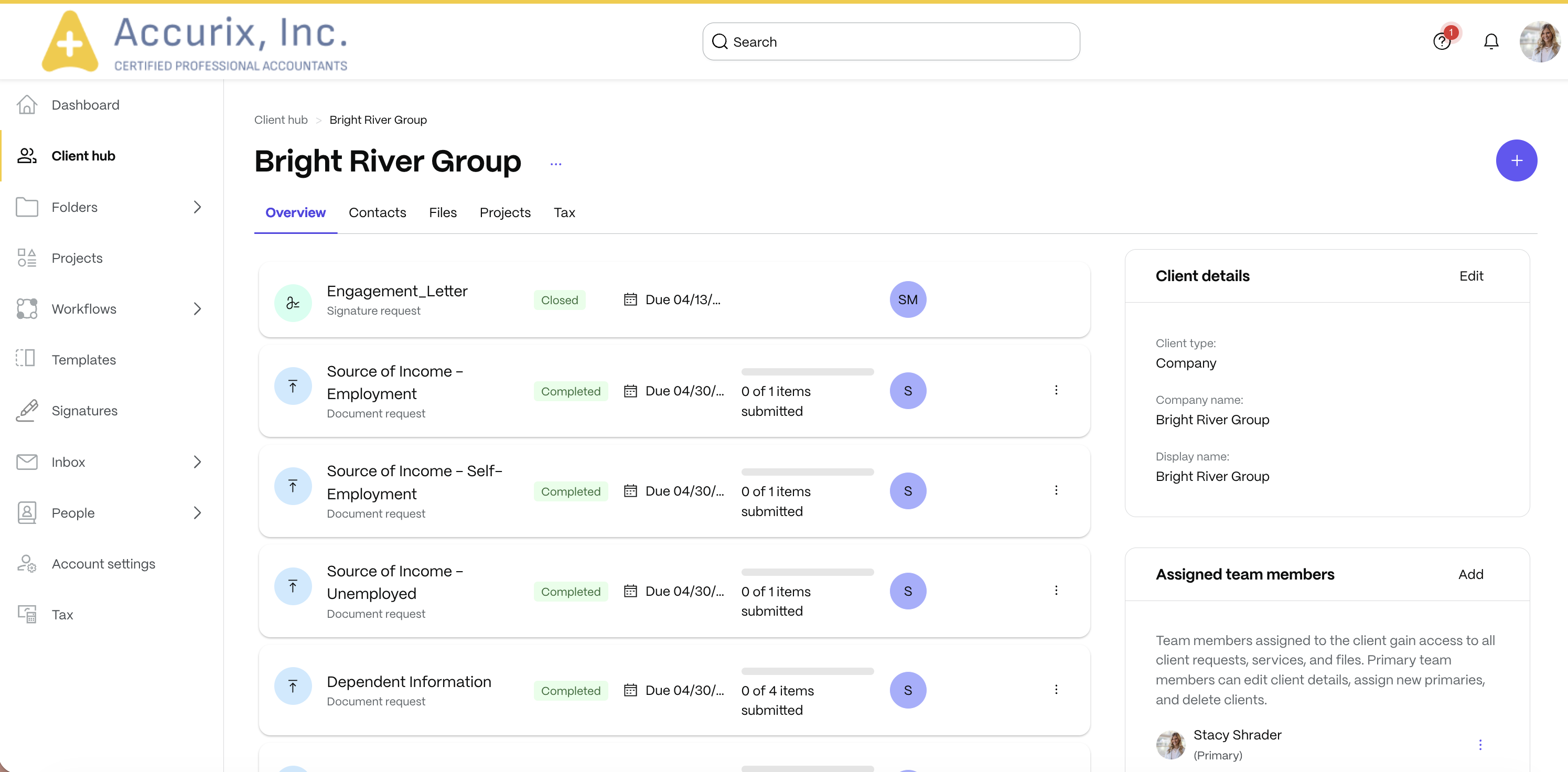Open options menu for Source of Income – Employment
The image size is (1568, 772).
click(1056, 390)
